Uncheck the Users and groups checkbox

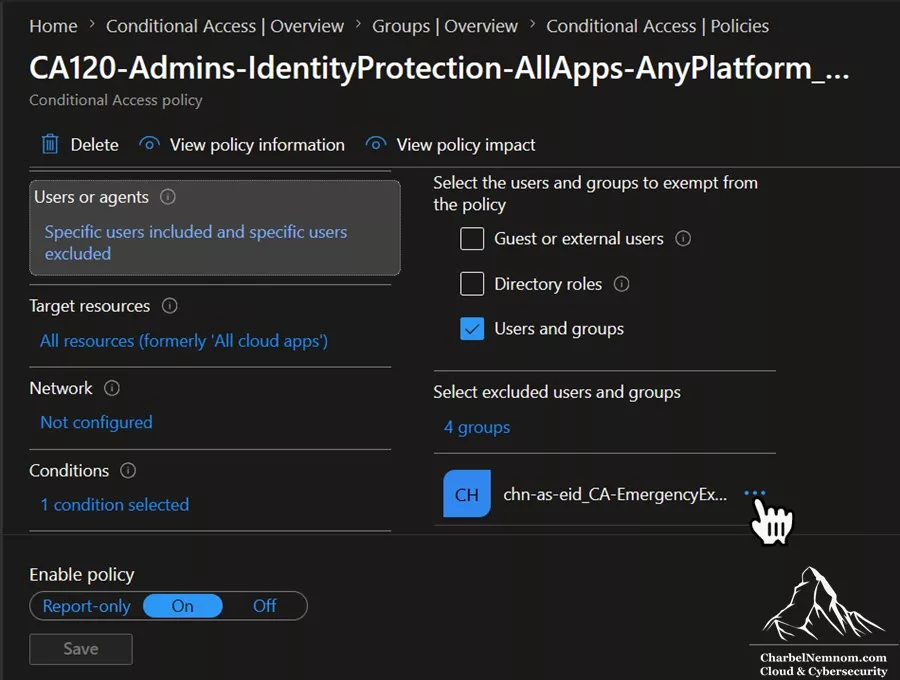472,329
